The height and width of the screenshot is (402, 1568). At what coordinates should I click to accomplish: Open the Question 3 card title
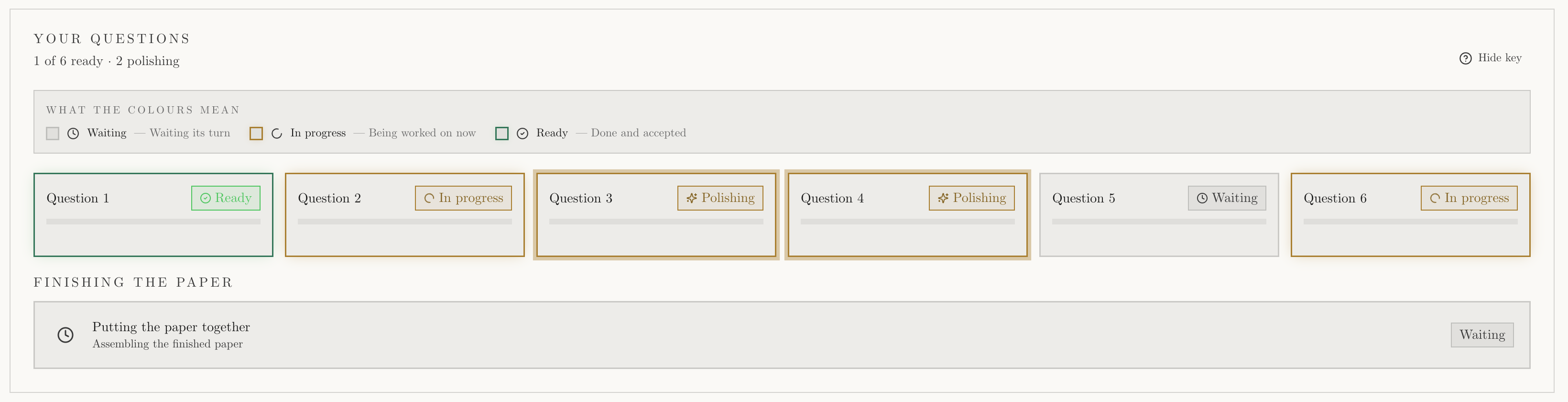[x=581, y=198]
